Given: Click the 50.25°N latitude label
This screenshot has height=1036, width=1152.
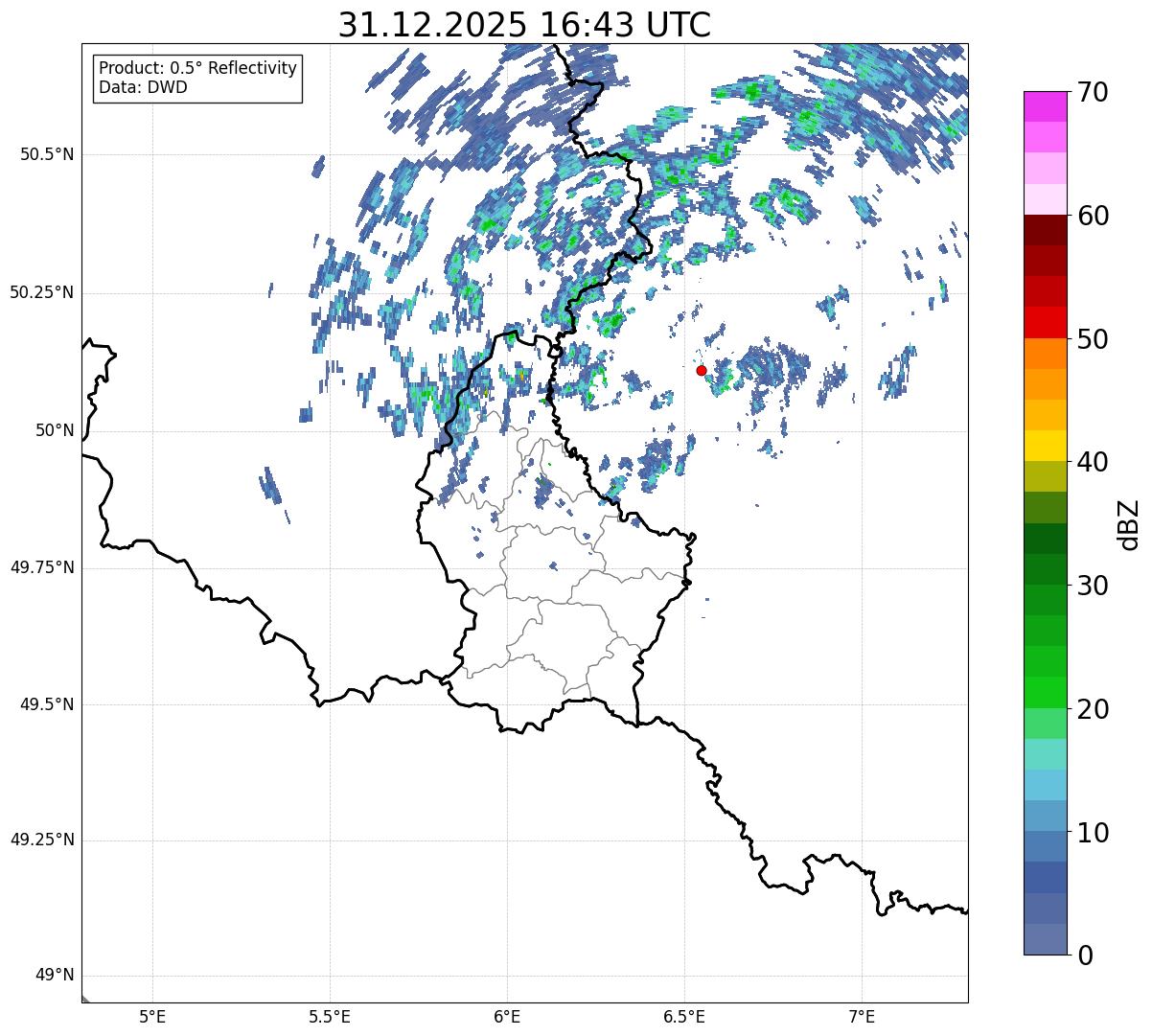Looking at the screenshot, I should tap(41, 292).
